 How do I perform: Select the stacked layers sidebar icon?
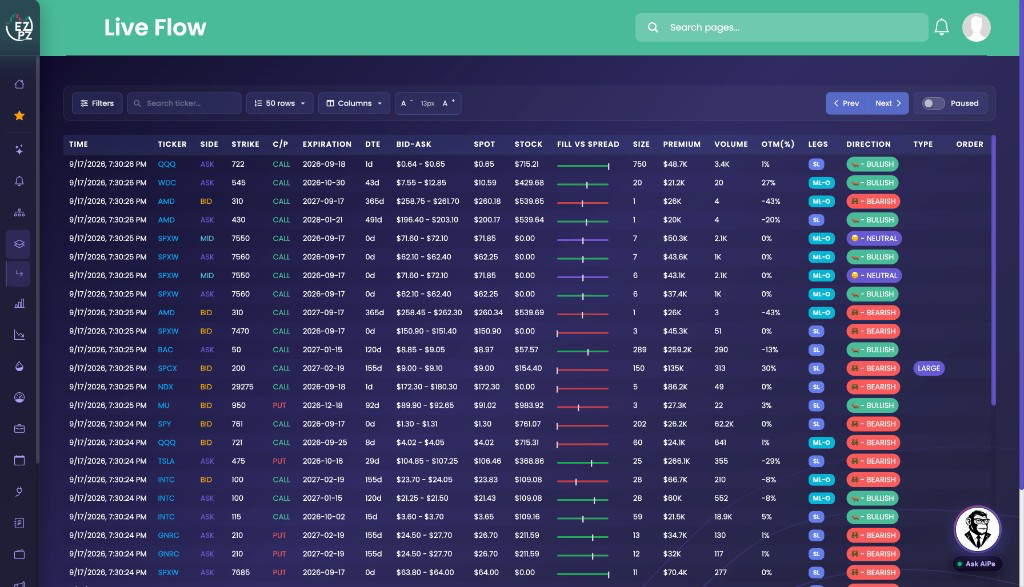20,244
